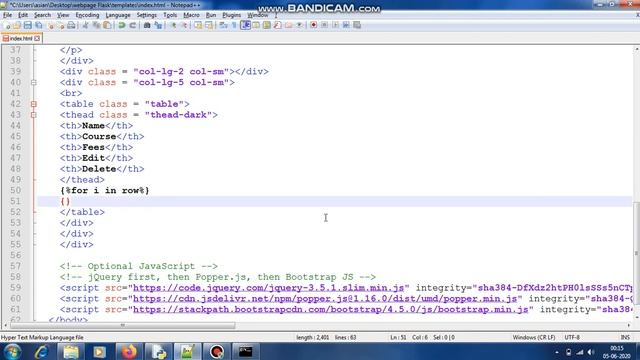The image size is (640, 360).
Task: Open the Language menu
Action: [118, 15]
